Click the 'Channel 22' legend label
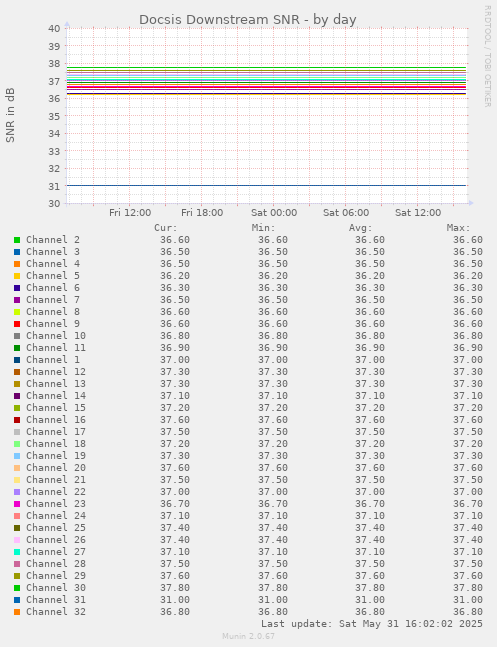This screenshot has width=497, height=647. 56,491
